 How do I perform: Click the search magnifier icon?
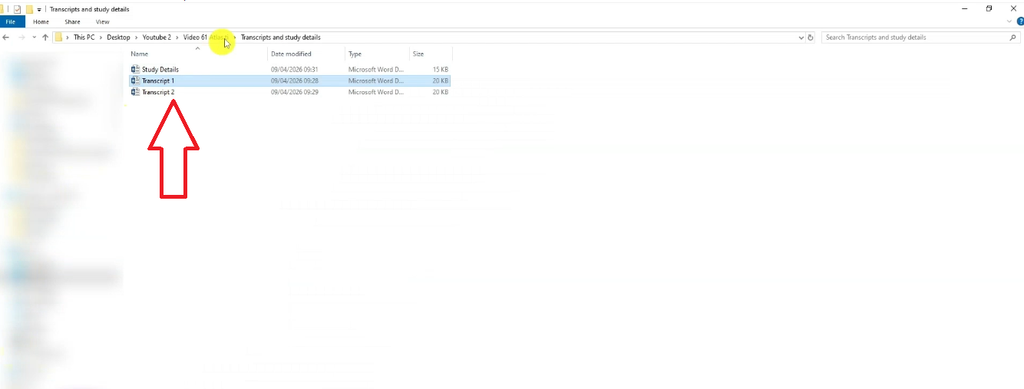click(x=1013, y=38)
